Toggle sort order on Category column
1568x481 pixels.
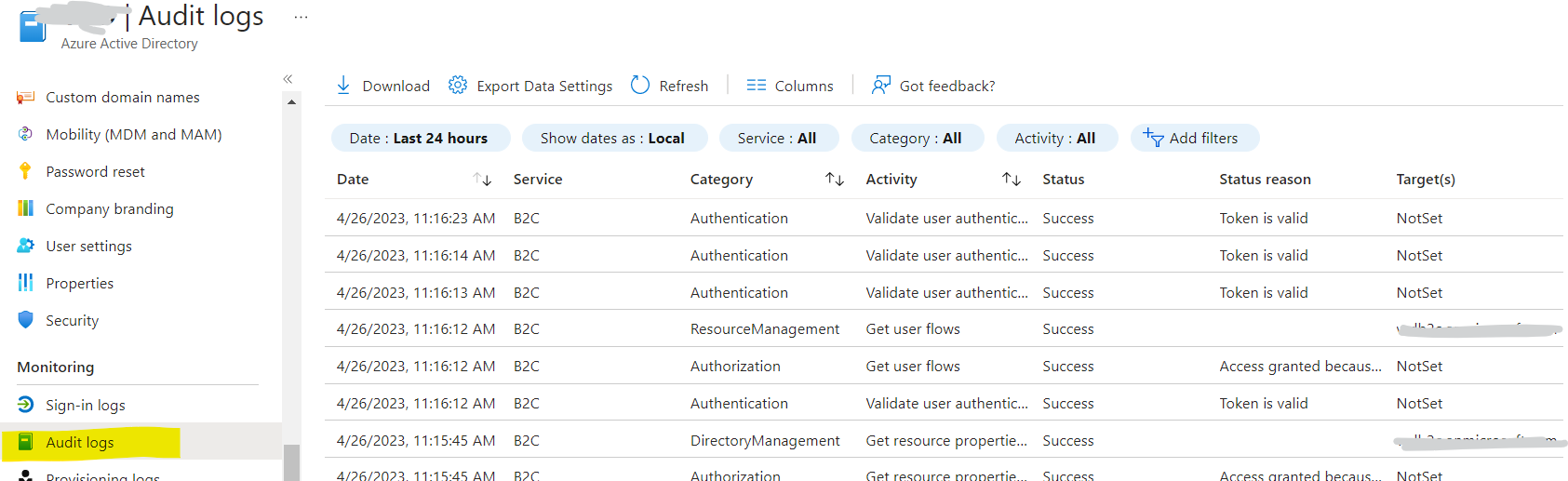click(835, 179)
